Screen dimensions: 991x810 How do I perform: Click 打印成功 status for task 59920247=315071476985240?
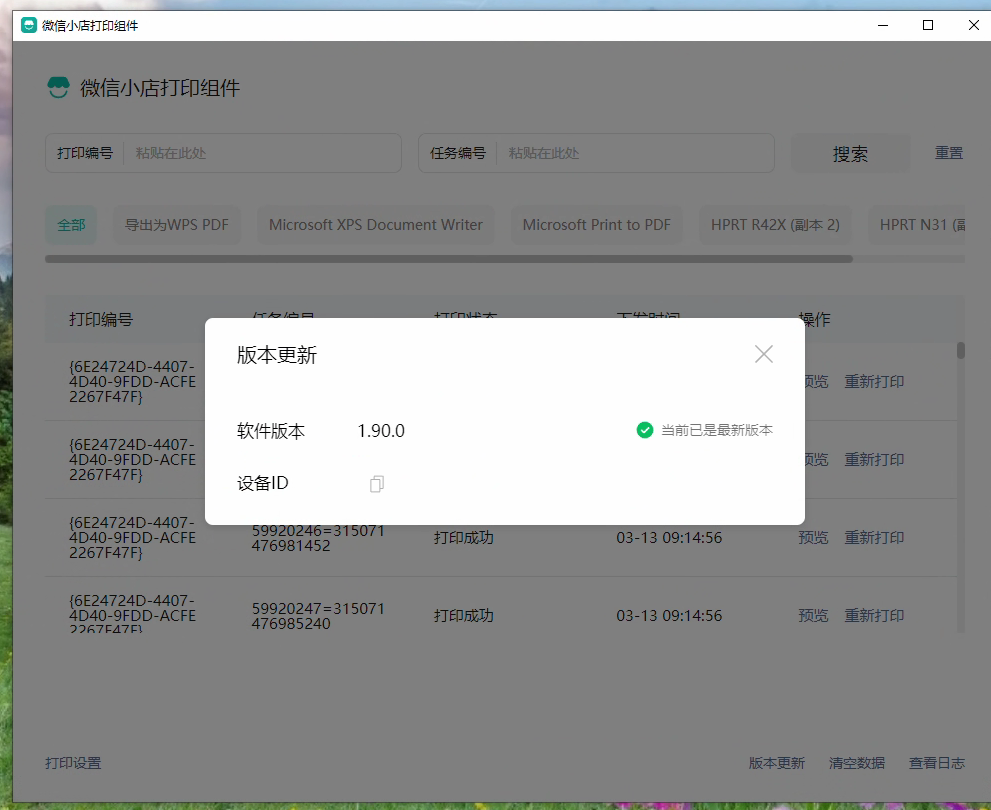463,615
